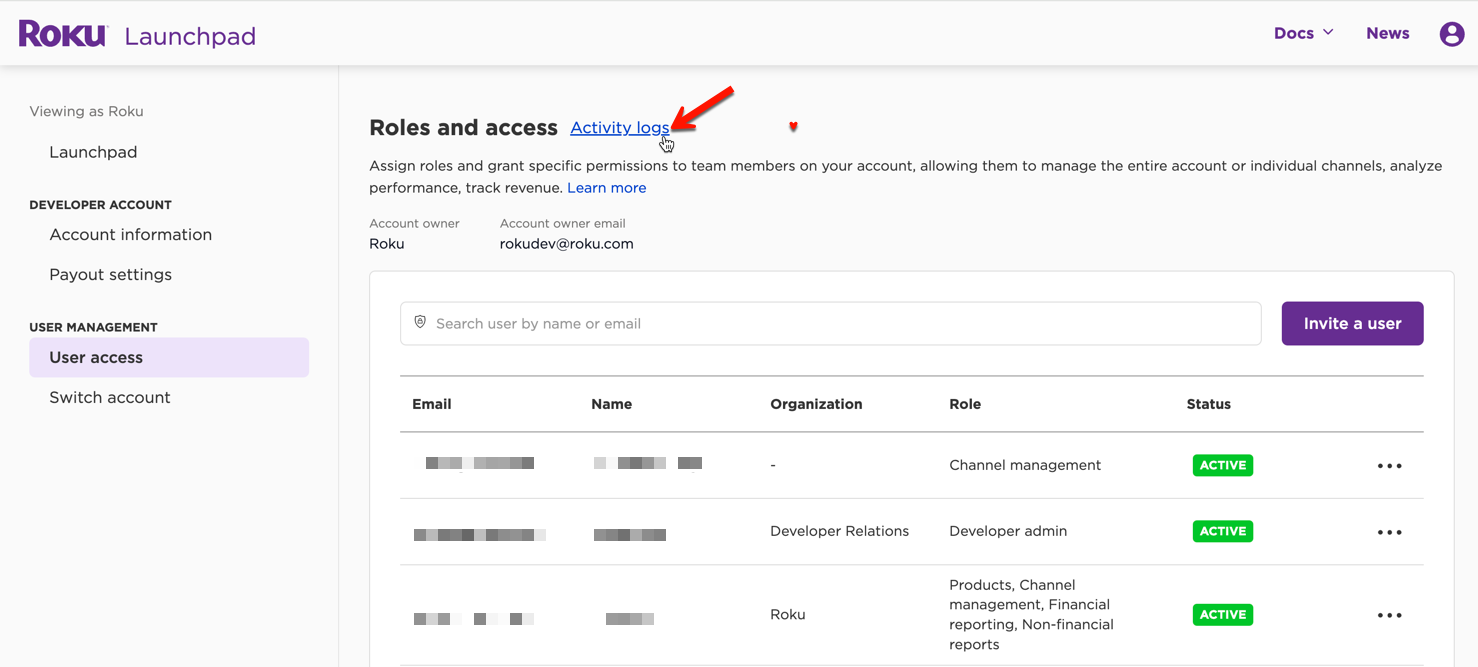Choose Switch account in sidebar
Screen dimensions: 1478x667
point(109,398)
